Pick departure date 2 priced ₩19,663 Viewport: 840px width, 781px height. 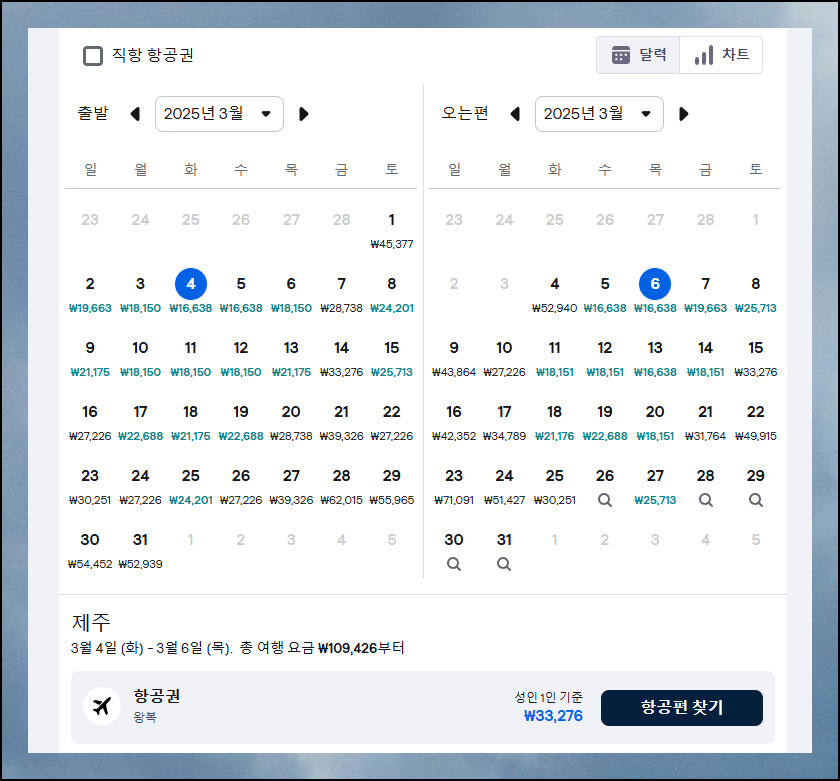[90, 294]
